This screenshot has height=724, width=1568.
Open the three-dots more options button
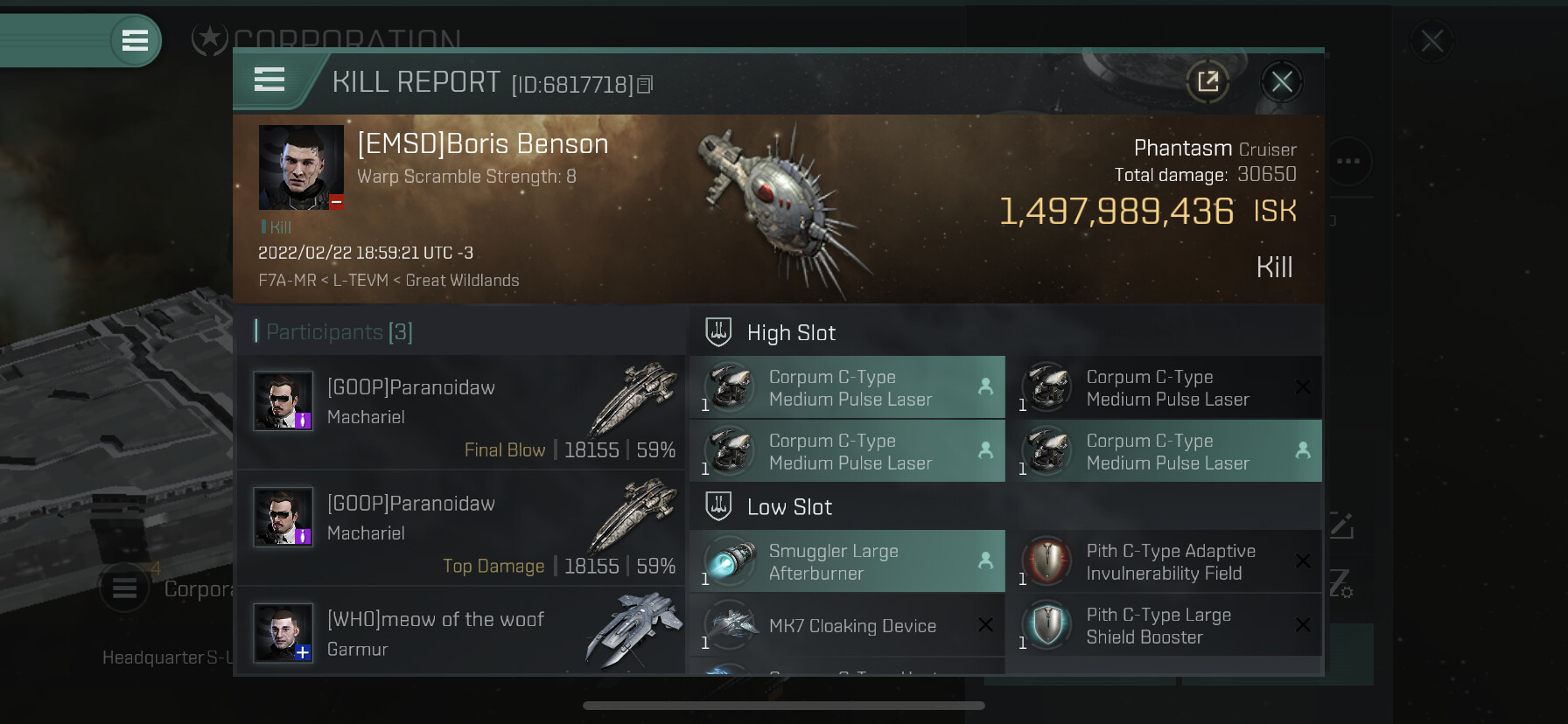point(1347,161)
